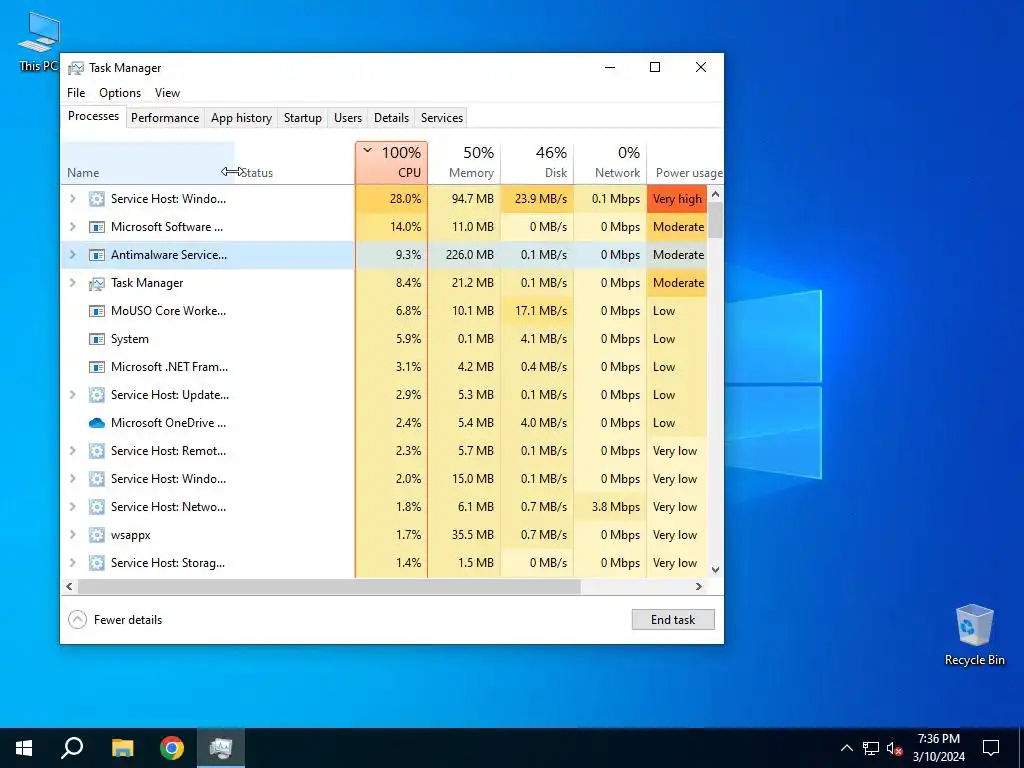Click the Microsoft OneDrive cloud icon

[97, 423]
